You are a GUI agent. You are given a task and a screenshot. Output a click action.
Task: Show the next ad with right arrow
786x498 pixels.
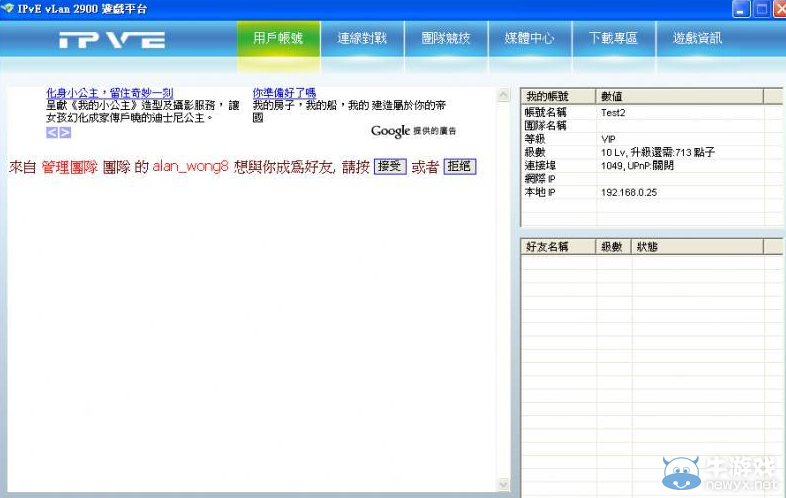point(65,132)
